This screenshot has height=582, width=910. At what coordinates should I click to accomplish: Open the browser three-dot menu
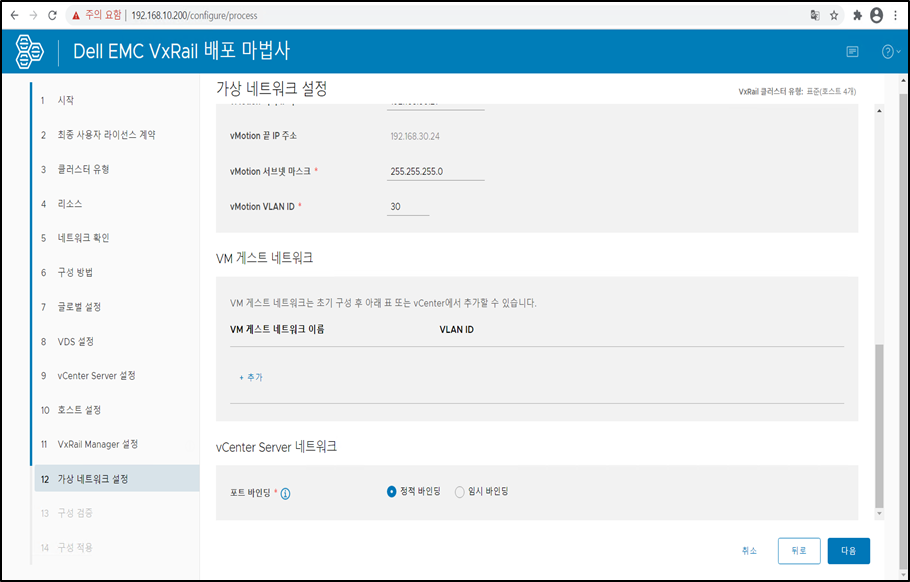tap(896, 16)
